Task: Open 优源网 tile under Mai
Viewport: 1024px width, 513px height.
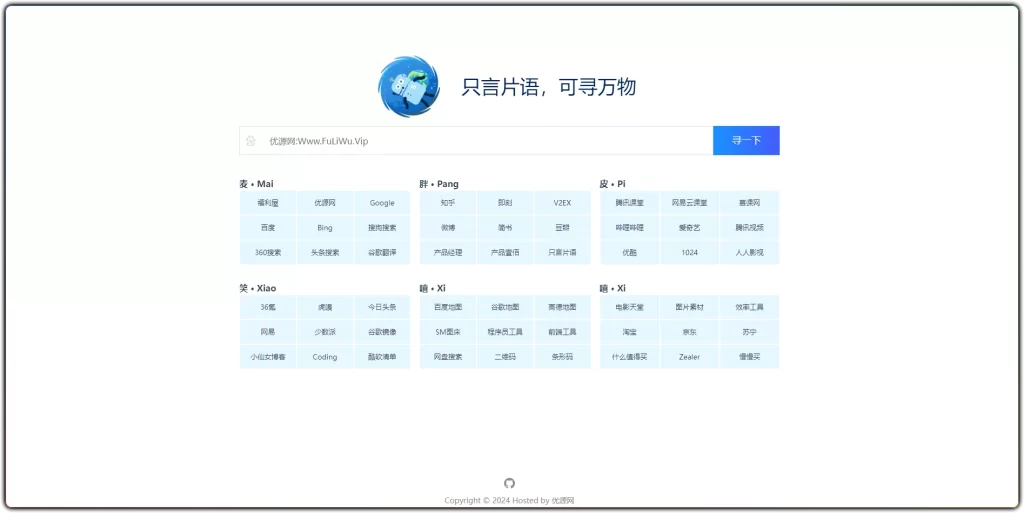Action: tap(325, 203)
